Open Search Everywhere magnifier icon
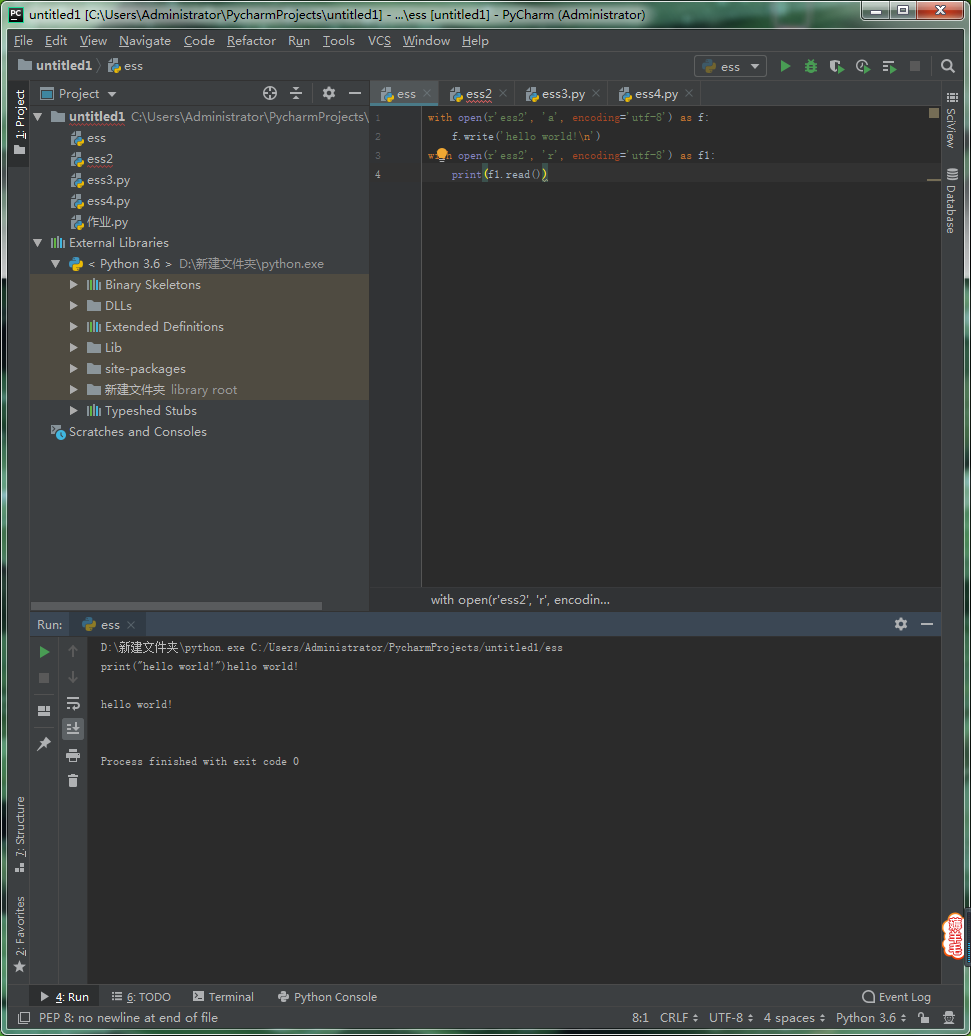Image resolution: width=971 pixels, height=1036 pixels. (x=948, y=66)
